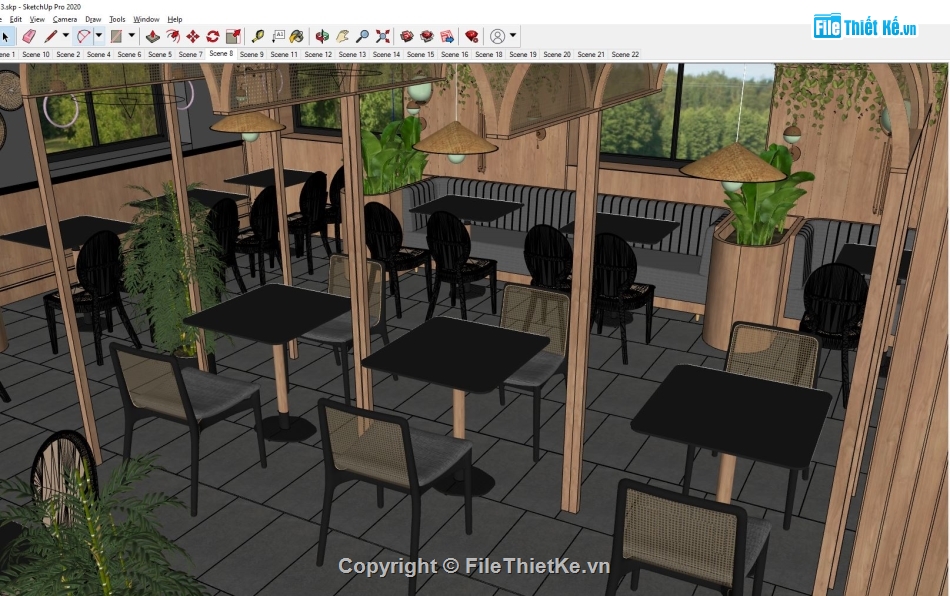The image size is (950, 596).
Task: Switch to the Scene 6 tab
Action: (129, 55)
